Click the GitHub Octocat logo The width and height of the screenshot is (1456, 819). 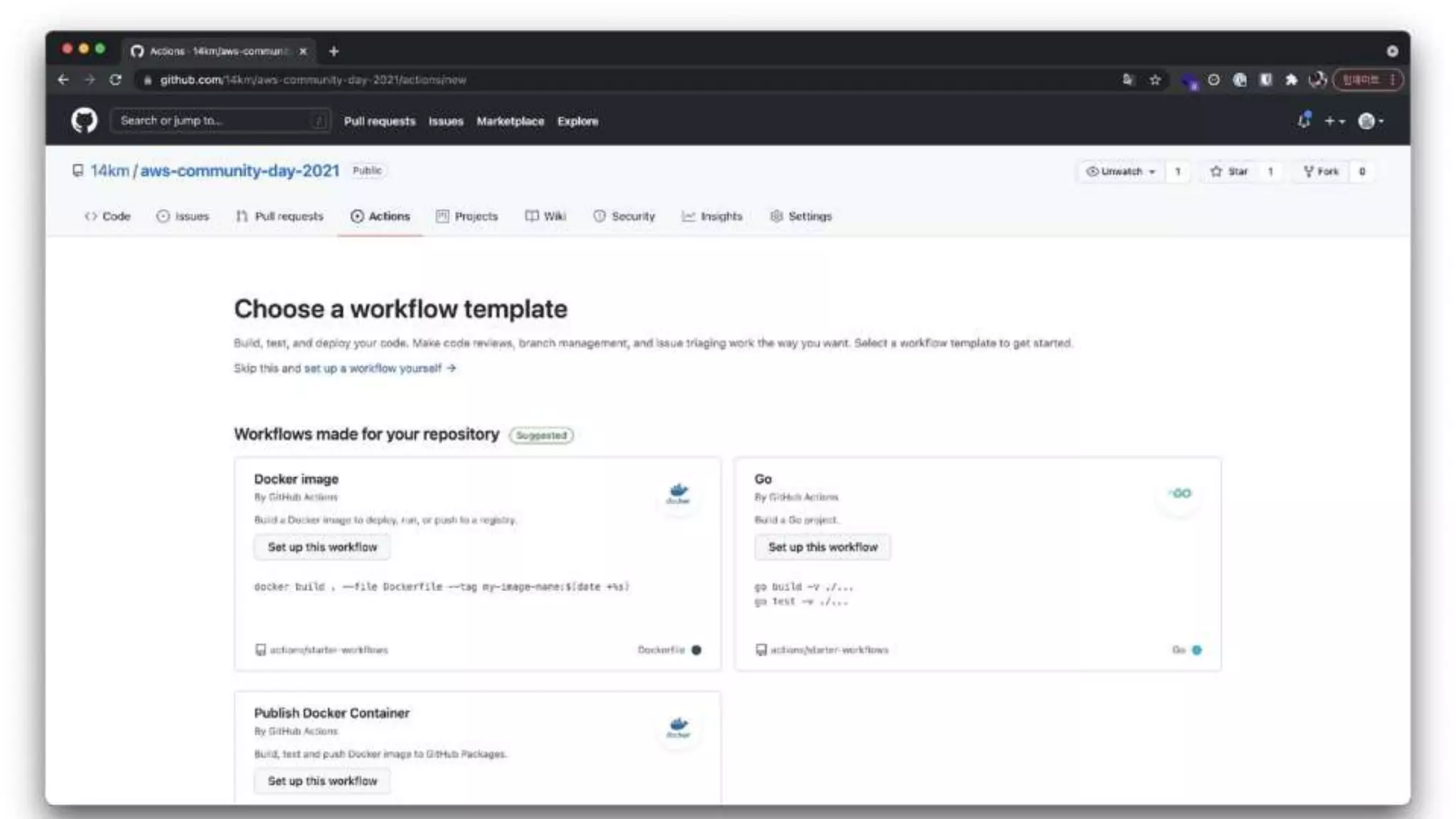coord(84,121)
